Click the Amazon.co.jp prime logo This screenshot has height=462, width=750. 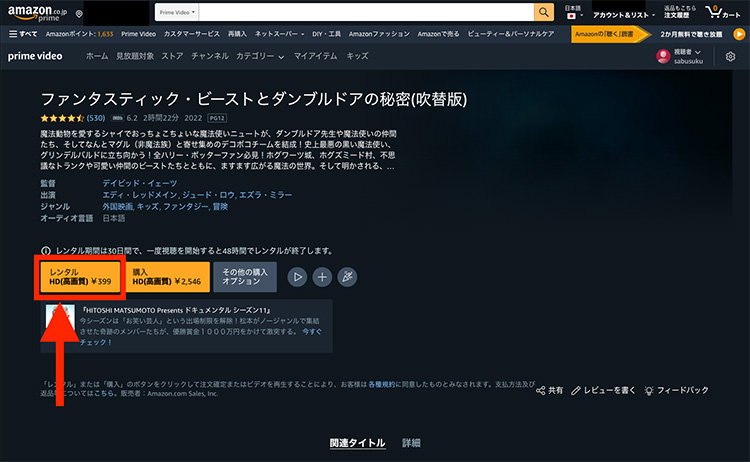37,13
